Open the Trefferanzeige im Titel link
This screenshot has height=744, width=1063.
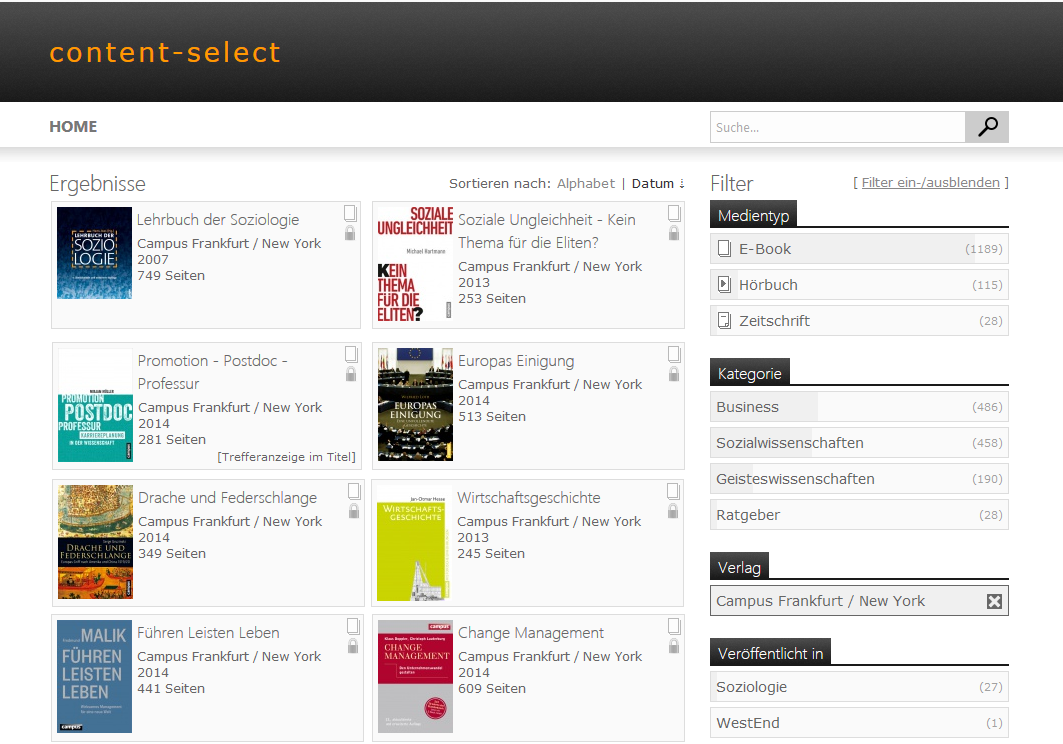[286, 457]
